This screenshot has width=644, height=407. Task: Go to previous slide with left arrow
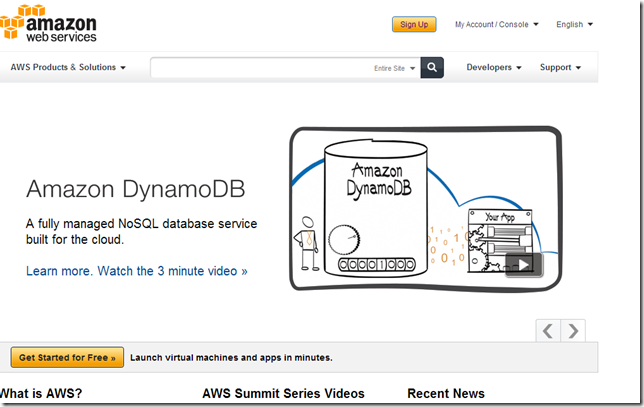coord(548,330)
